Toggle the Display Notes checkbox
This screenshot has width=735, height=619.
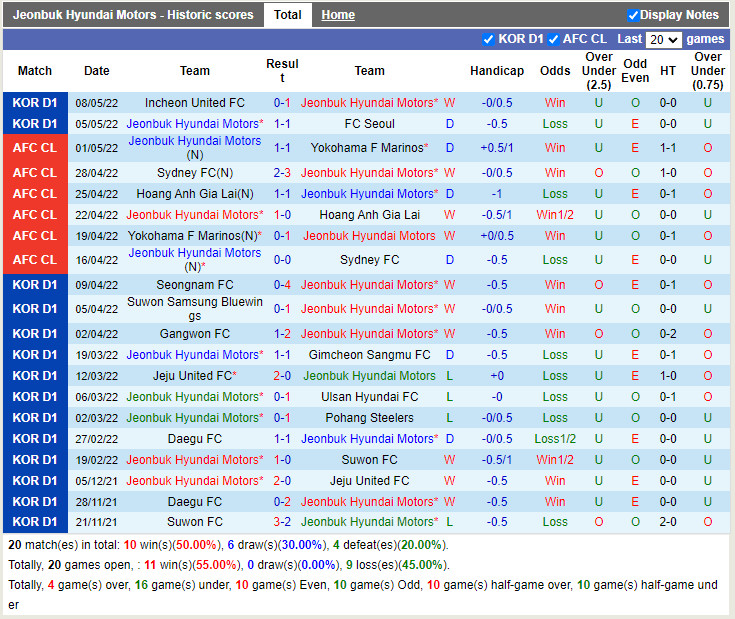(x=633, y=15)
